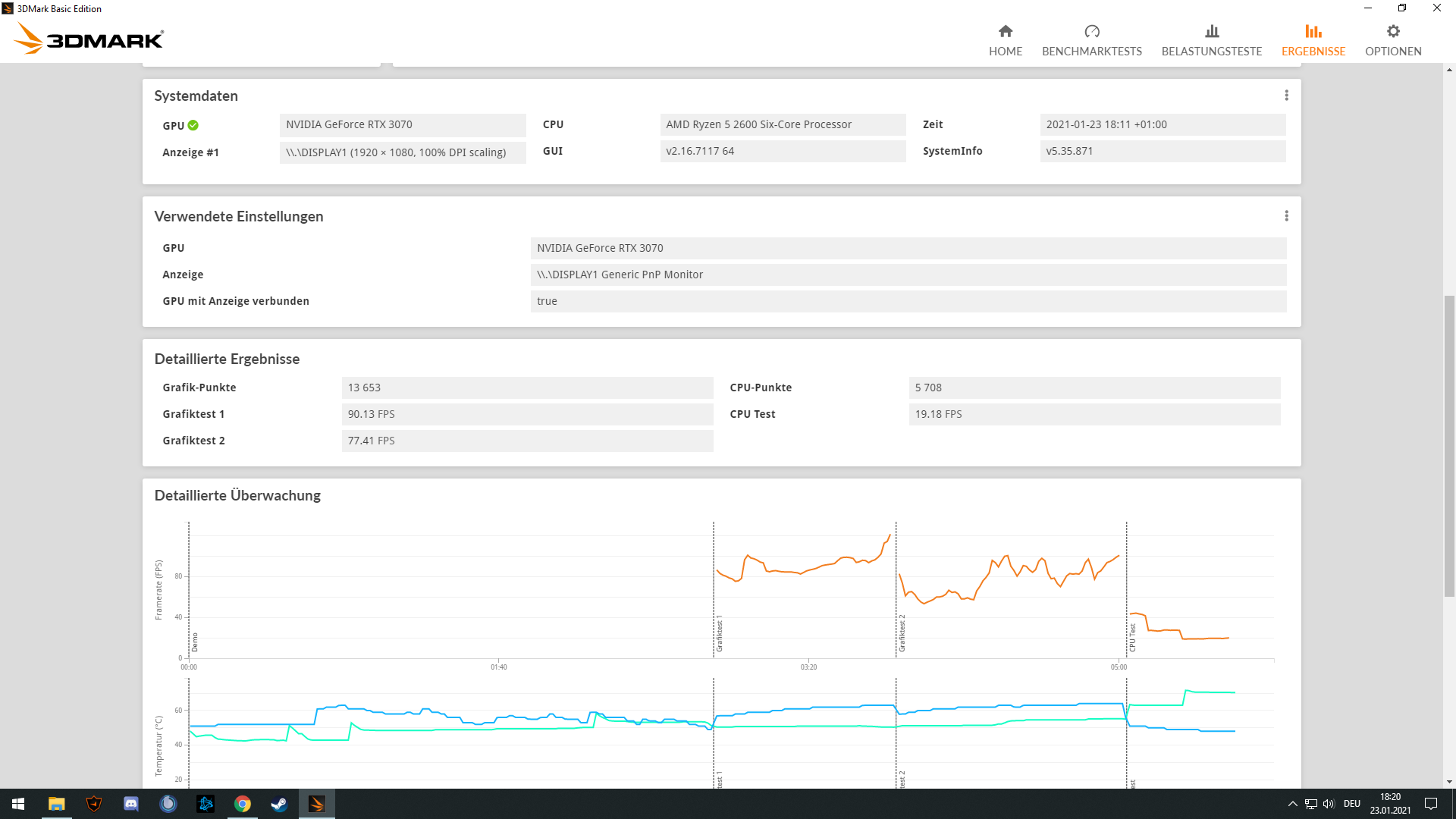Open Battle.net from the taskbar
Screen dimensions: 1456x819
[206, 804]
